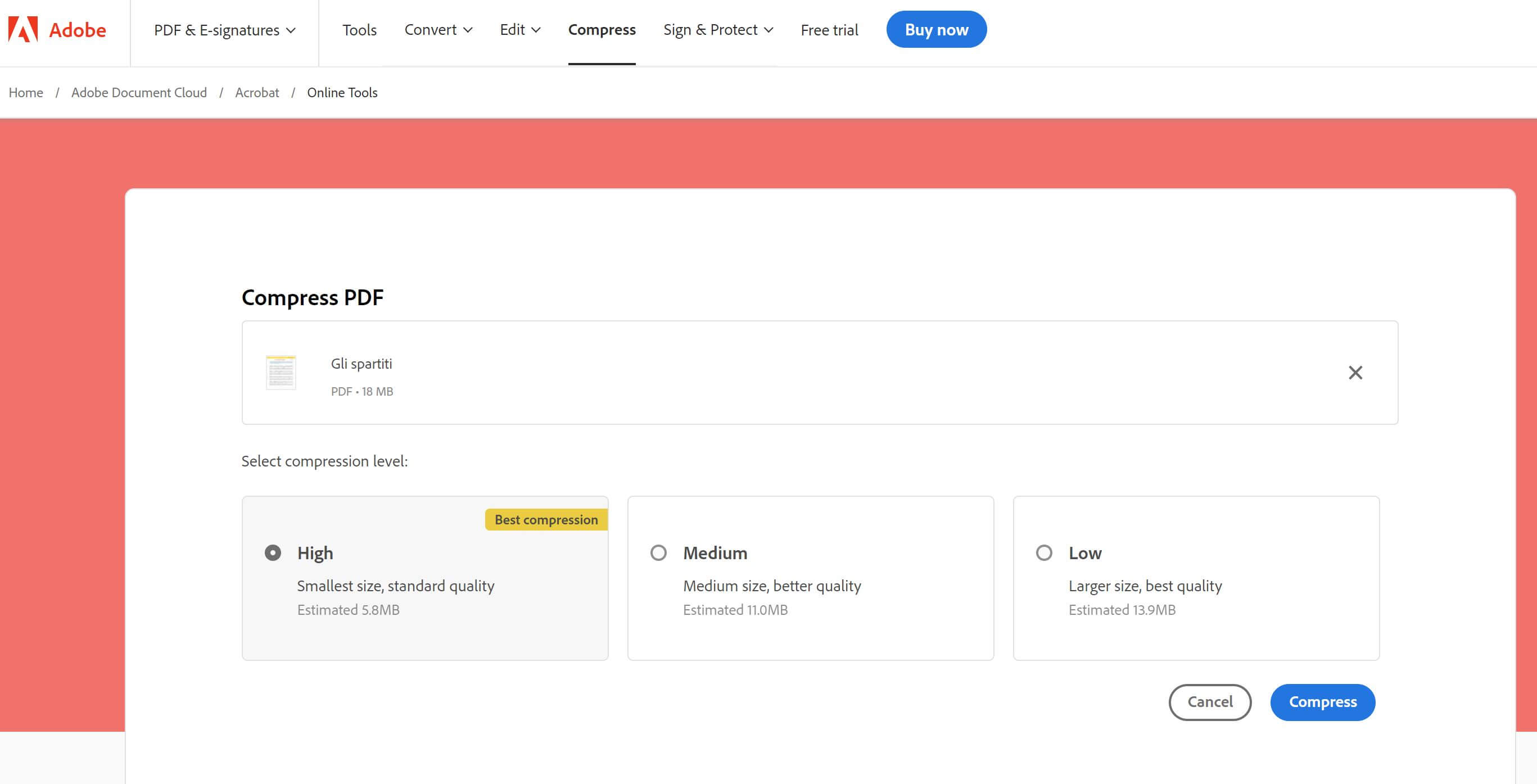This screenshot has width=1537, height=784.
Task: Click the Best compression badge
Action: tap(545, 520)
